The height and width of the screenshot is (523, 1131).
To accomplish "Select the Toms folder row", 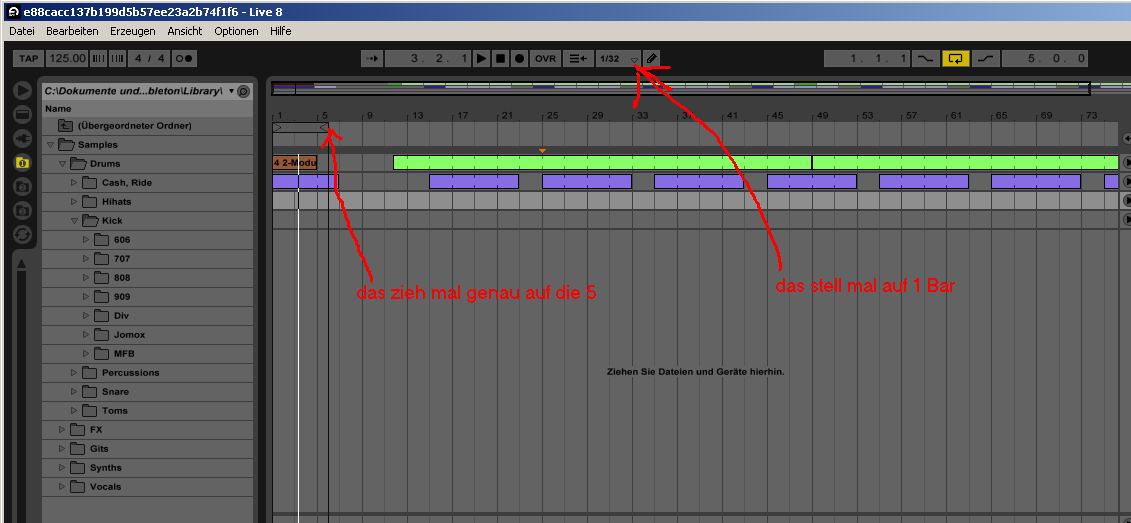I will (x=147, y=410).
